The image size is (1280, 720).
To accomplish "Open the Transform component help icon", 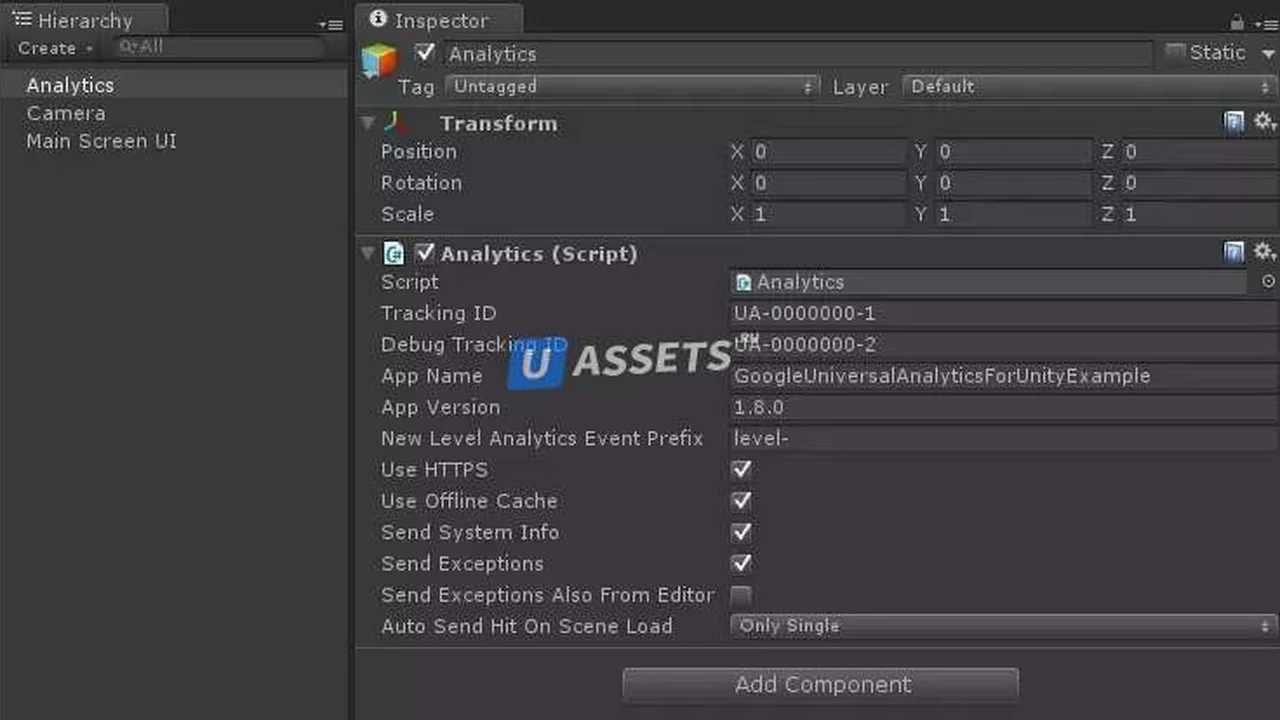I will 1235,122.
